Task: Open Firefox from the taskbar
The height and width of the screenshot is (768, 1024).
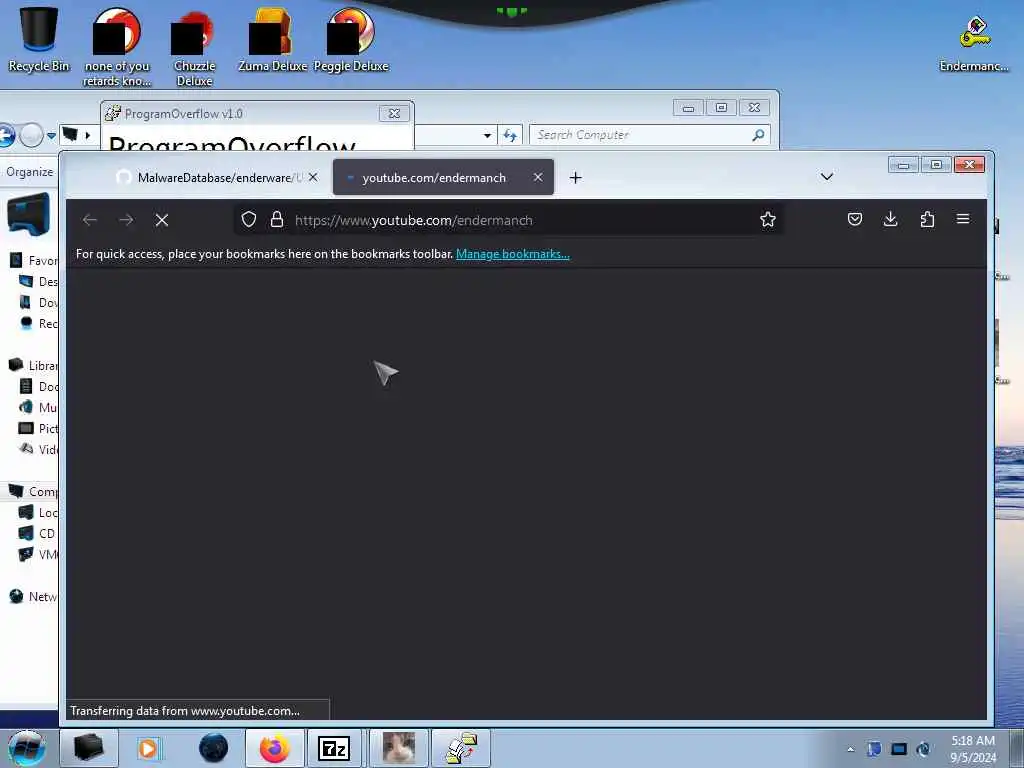Action: pos(275,748)
